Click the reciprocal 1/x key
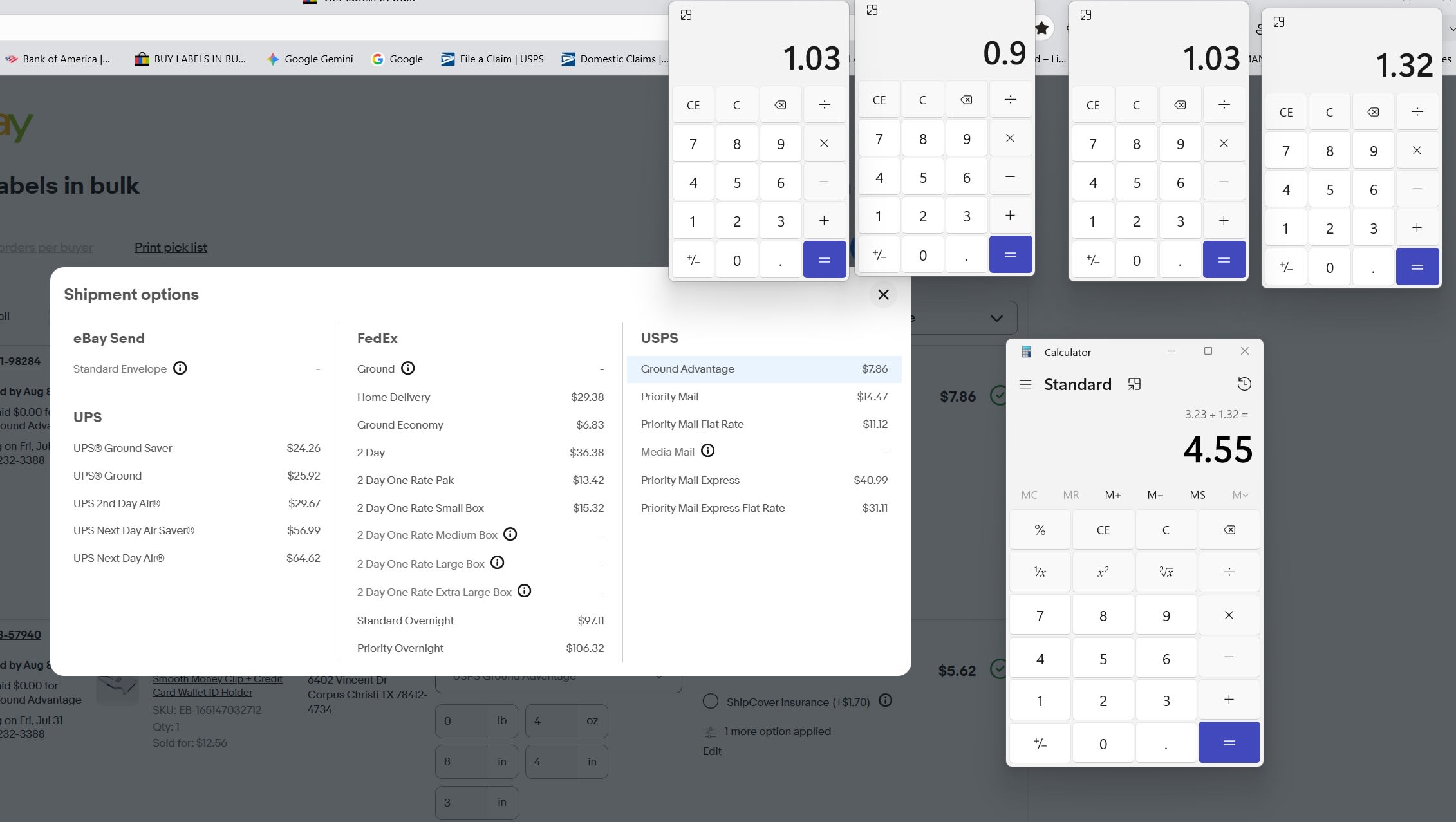Screen dimensions: 1456x822 click(1040, 572)
